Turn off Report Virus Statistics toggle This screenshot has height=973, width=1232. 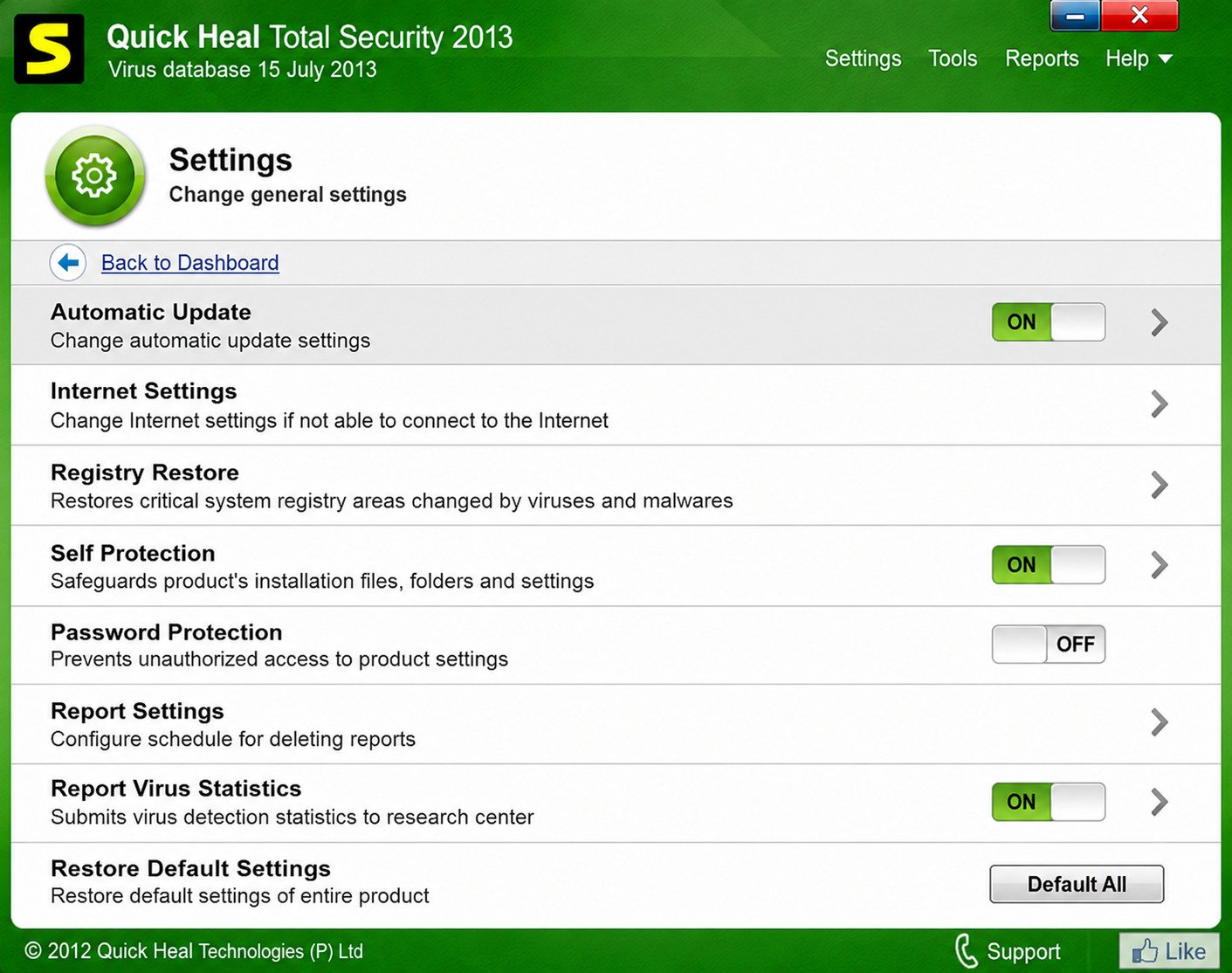(1049, 802)
